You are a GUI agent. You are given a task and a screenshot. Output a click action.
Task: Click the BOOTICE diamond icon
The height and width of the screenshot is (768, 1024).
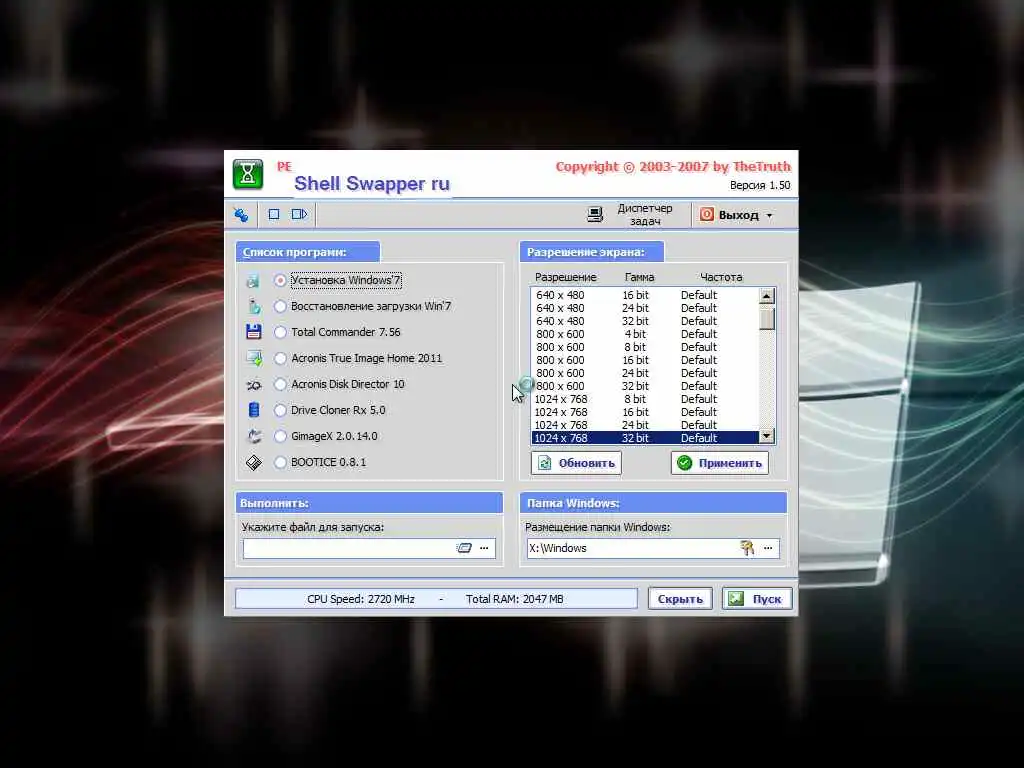(x=253, y=462)
